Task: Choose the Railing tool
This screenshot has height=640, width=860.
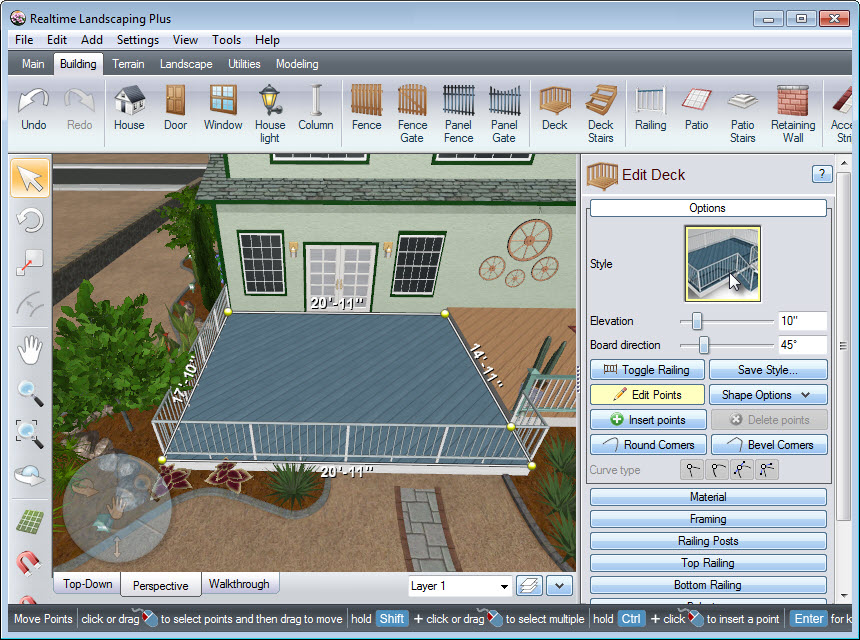Action: tap(650, 109)
